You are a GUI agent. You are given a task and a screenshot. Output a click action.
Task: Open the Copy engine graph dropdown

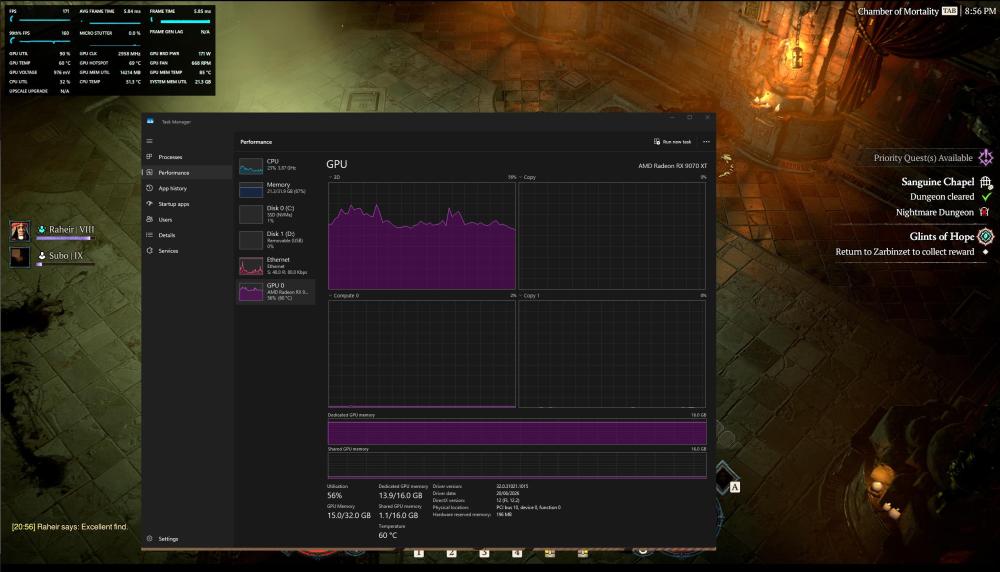pyautogui.click(x=528, y=177)
